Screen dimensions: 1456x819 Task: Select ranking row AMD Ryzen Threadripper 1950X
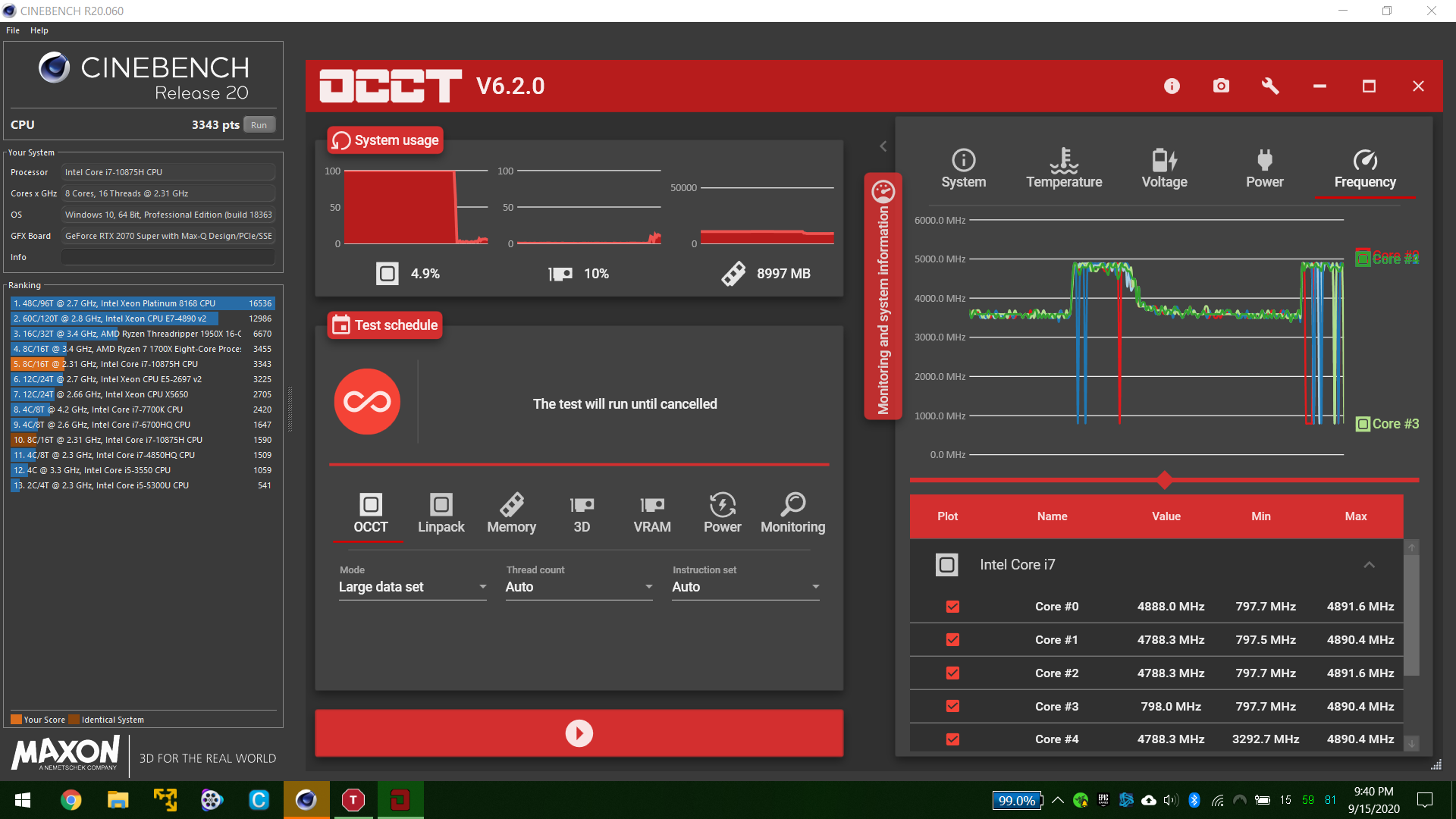[143, 334]
